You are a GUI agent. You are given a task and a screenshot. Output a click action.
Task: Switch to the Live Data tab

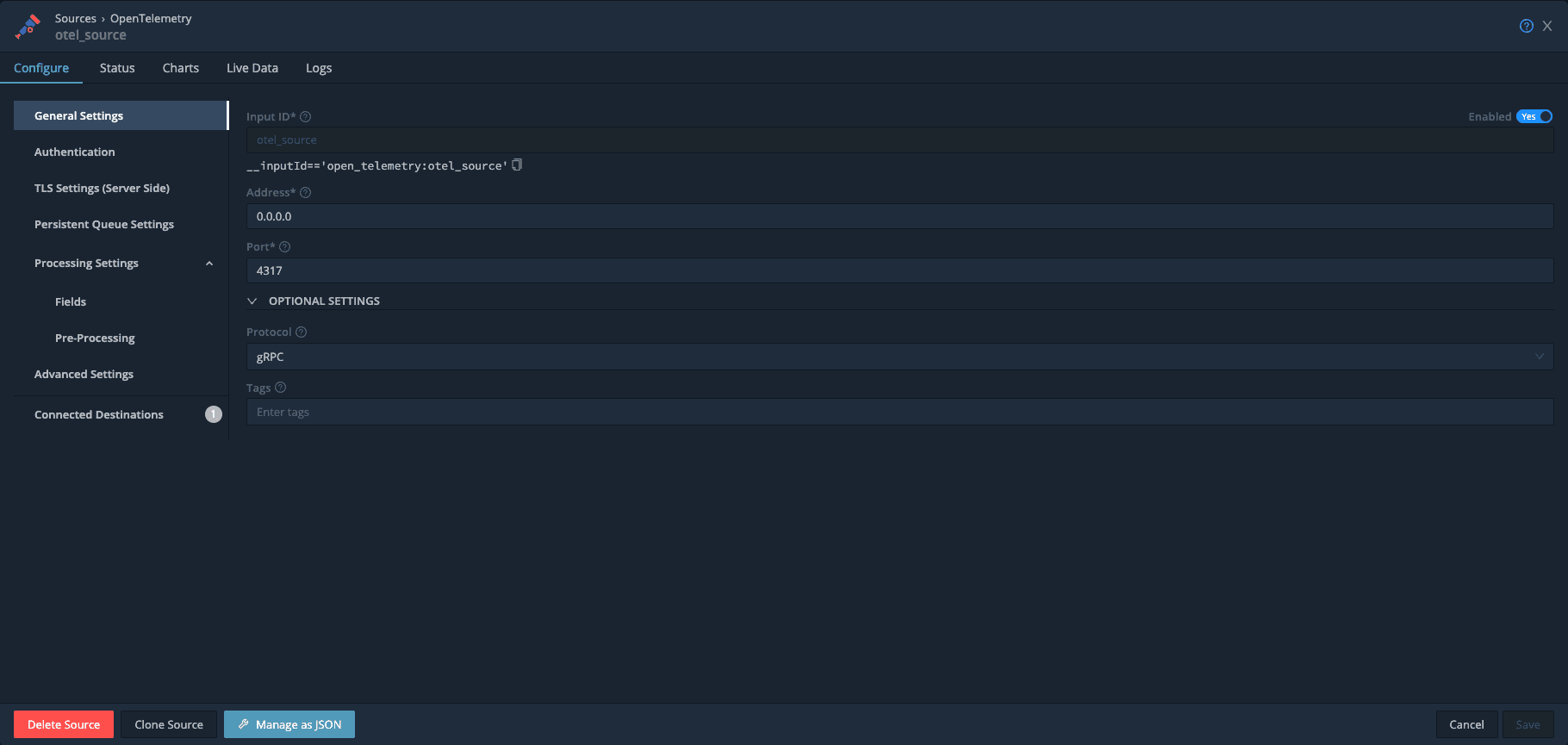coord(252,68)
